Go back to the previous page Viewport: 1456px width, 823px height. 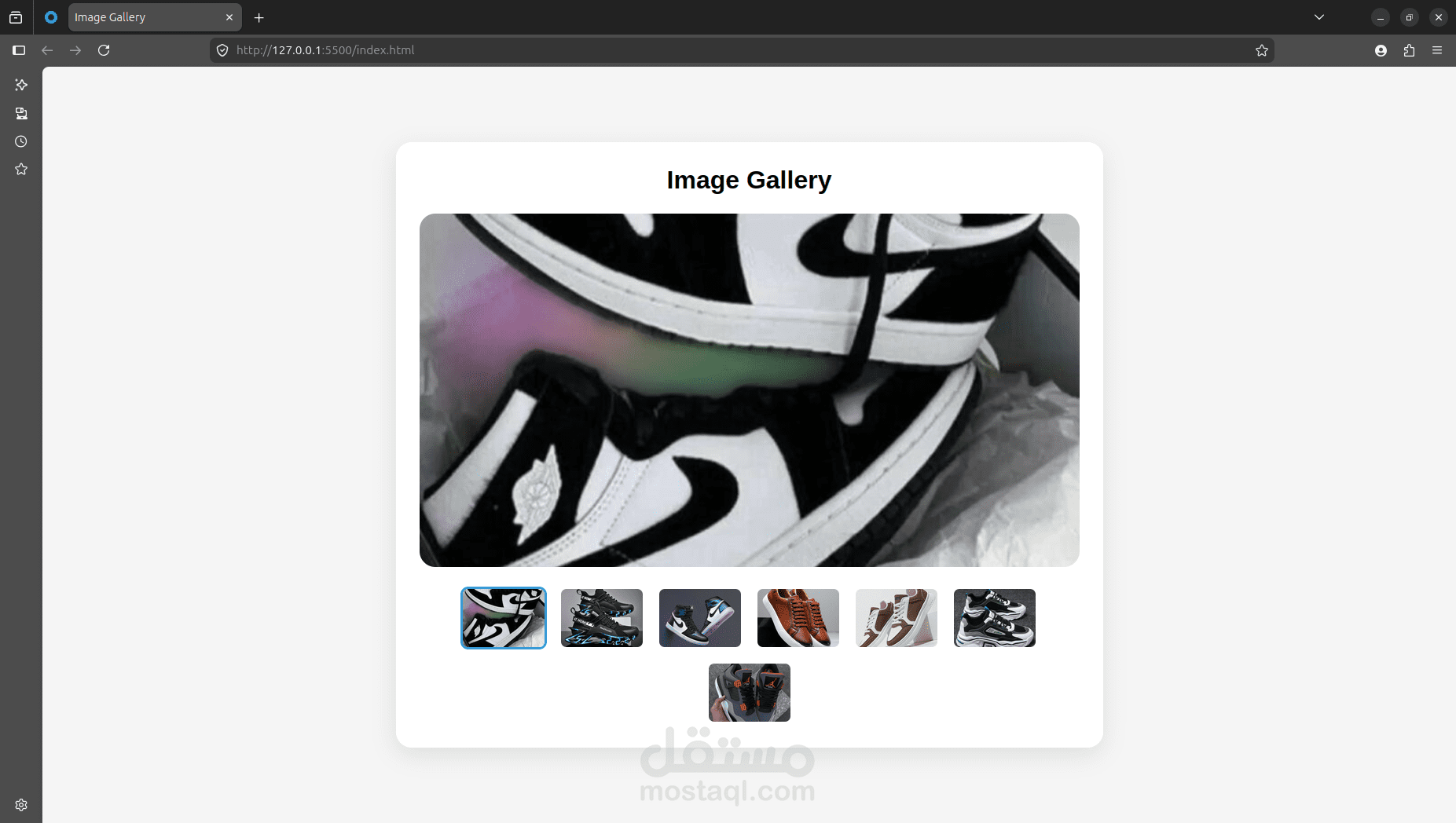(47, 50)
